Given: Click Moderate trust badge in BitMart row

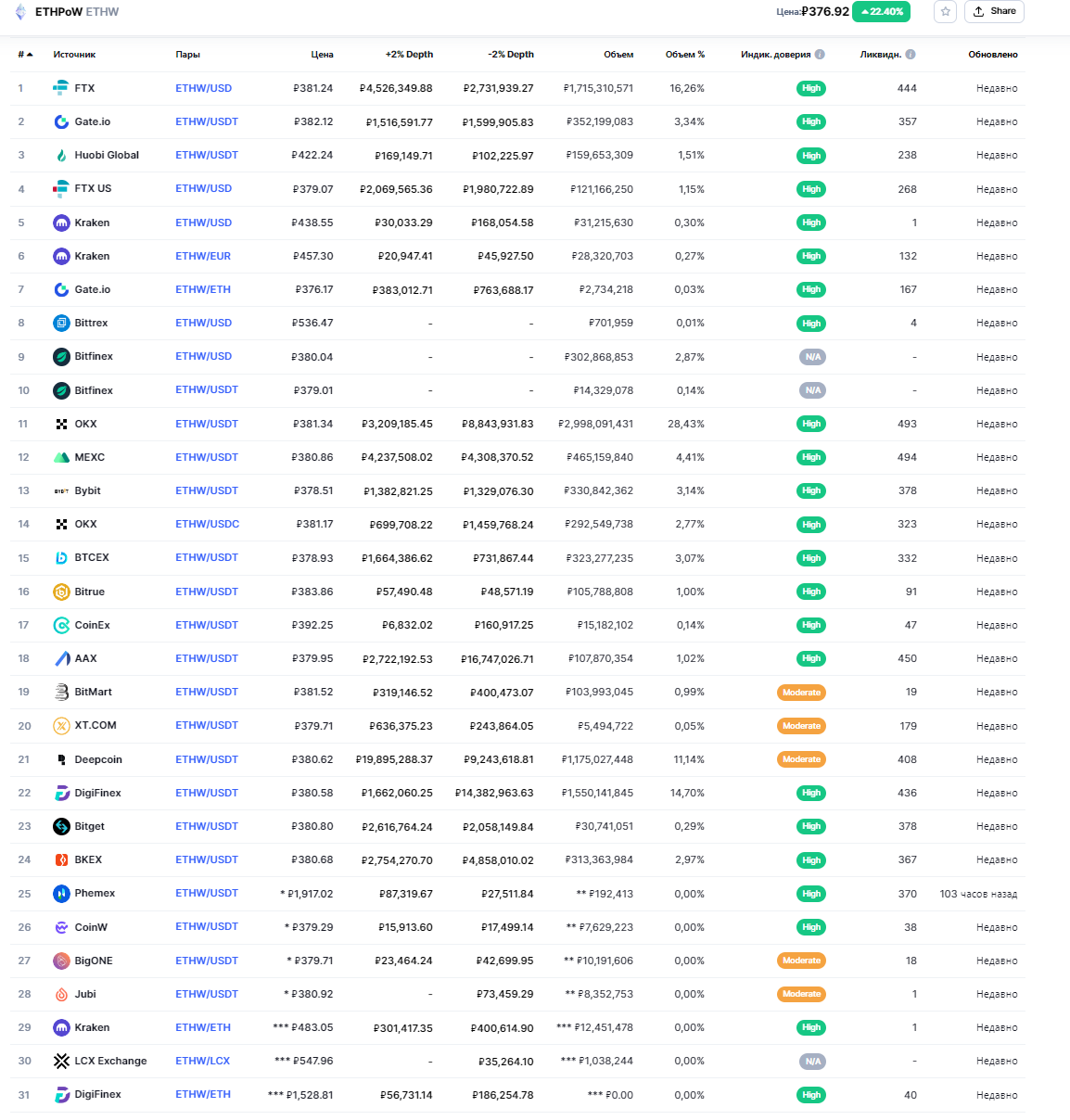Looking at the screenshot, I should click(x=801, y=693).
